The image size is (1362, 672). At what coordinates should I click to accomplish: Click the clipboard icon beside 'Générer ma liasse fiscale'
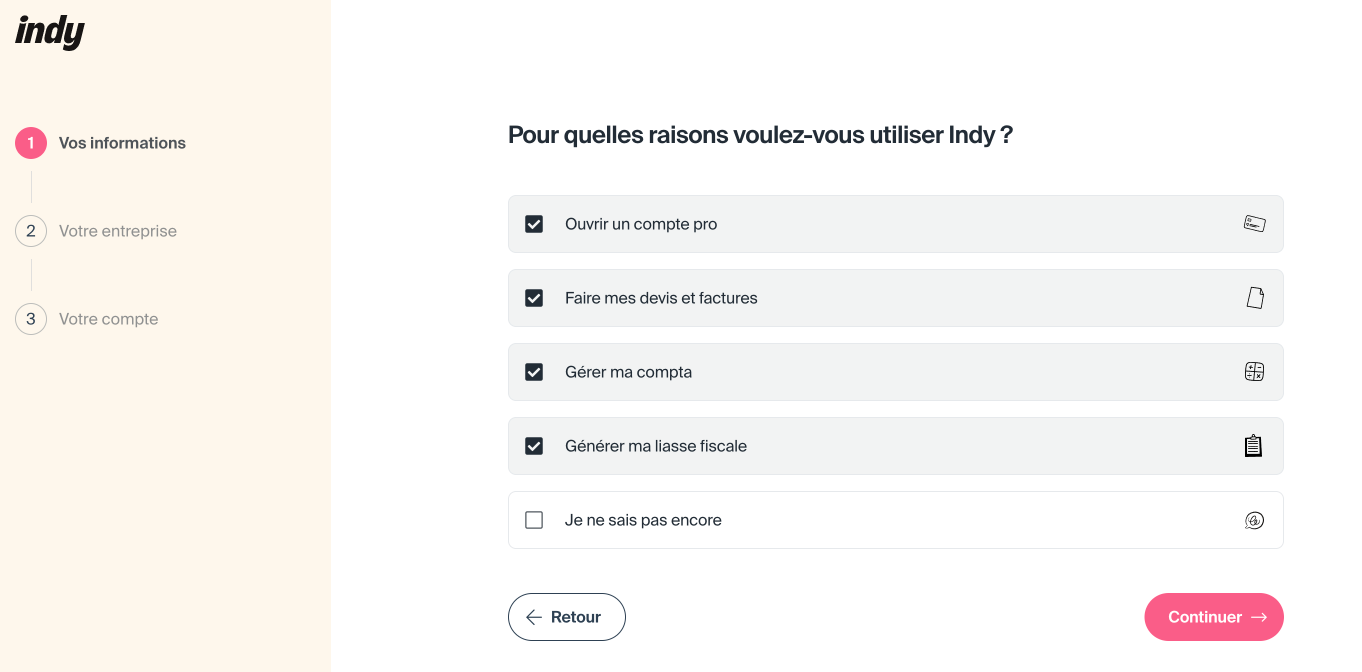[x=1254, y=445]
